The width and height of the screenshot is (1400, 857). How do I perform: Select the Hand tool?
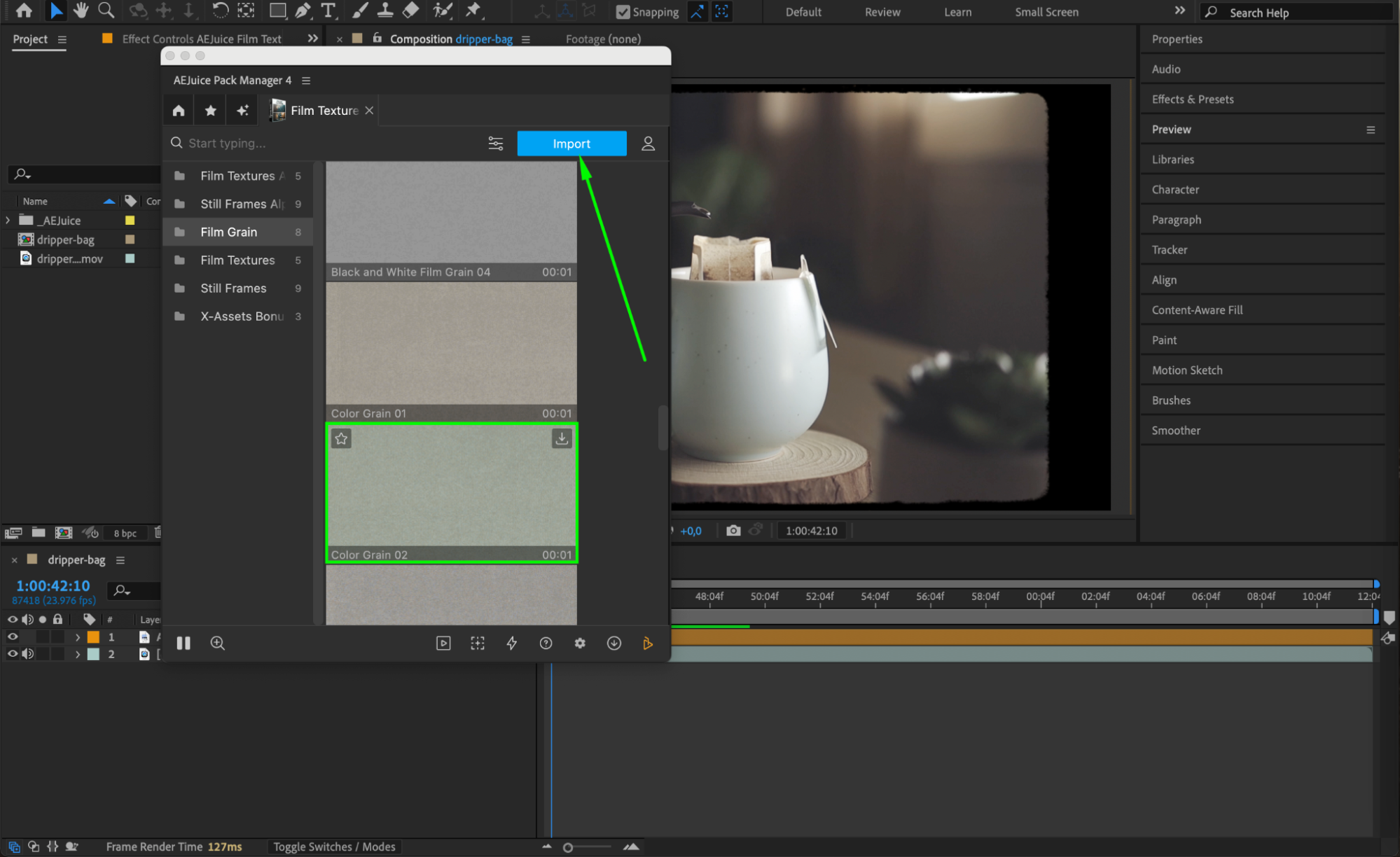click(x=81, y=11)
